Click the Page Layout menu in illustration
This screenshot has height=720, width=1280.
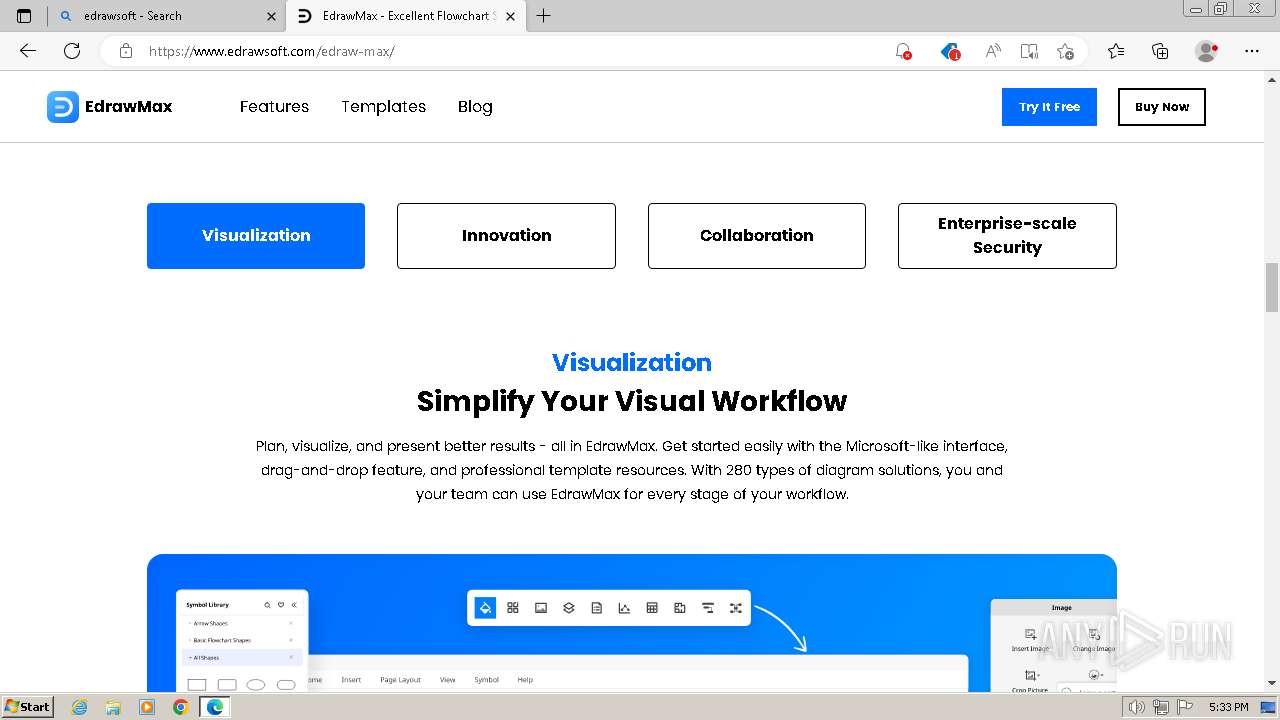click(x=400, y=680)
